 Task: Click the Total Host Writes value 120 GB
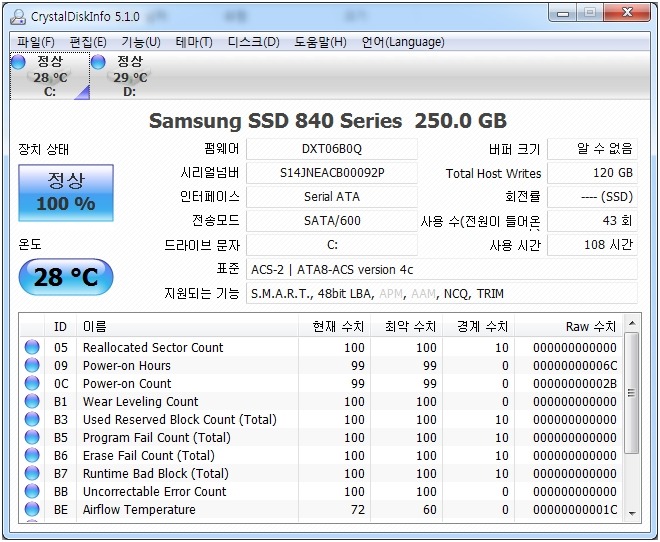pos(592,173)
